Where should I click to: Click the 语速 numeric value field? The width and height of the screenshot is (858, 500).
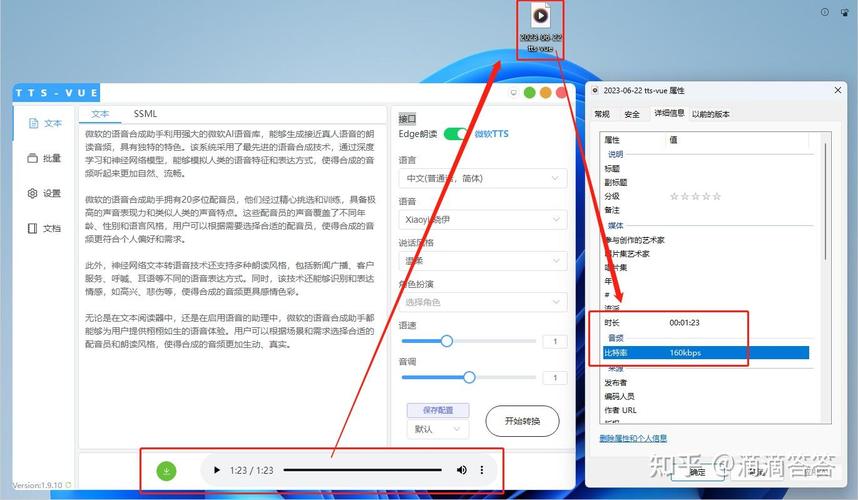pyautogui.click(x=555, y=341)
